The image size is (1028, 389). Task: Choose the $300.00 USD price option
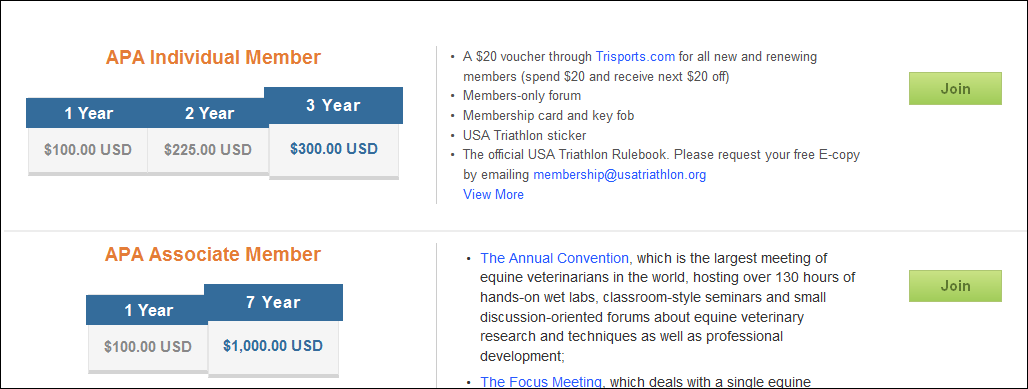pos(334,149)
